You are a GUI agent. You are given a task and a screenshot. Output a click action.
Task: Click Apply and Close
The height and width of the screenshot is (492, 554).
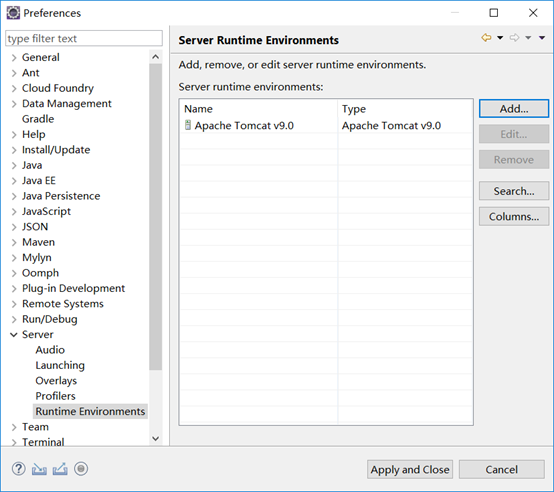410,469
